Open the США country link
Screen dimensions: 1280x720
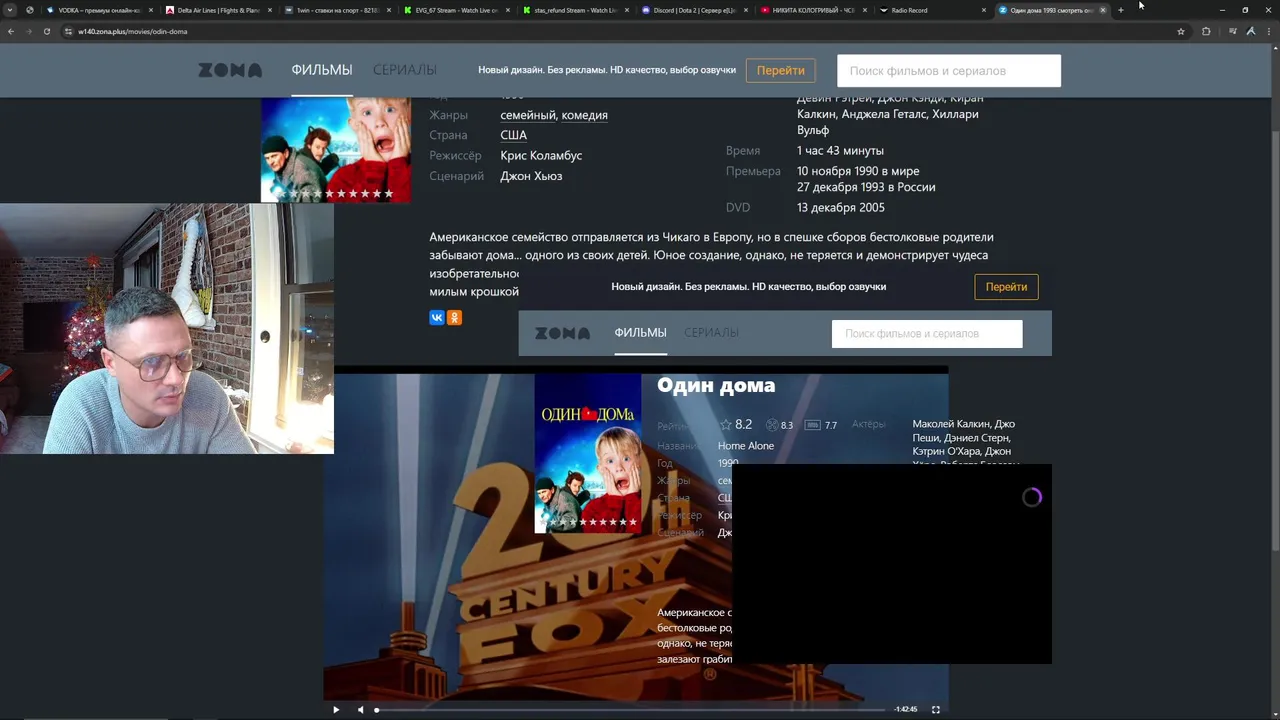(513, 135)
